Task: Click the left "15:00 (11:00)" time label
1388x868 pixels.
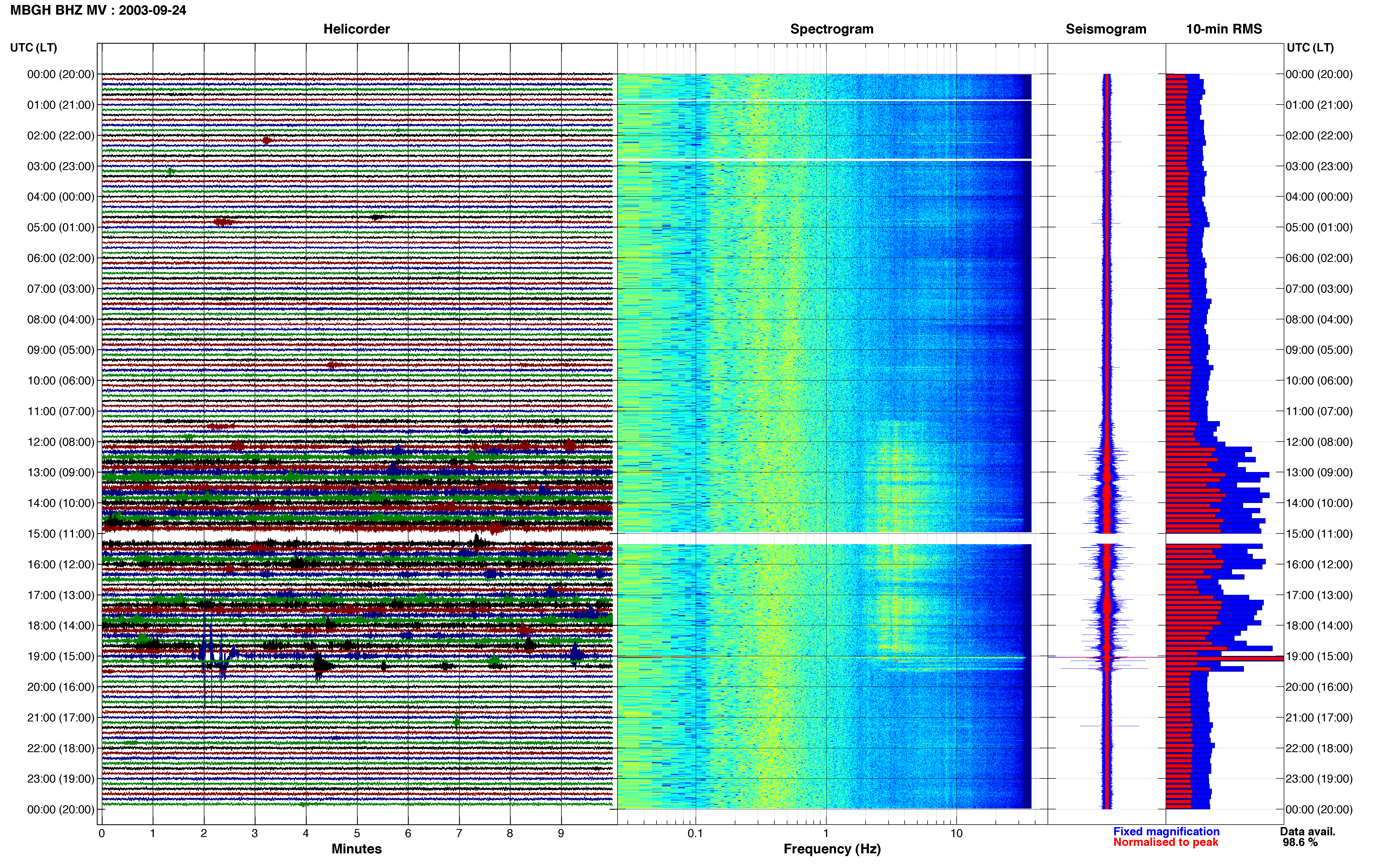Action: tap(61, 534)
